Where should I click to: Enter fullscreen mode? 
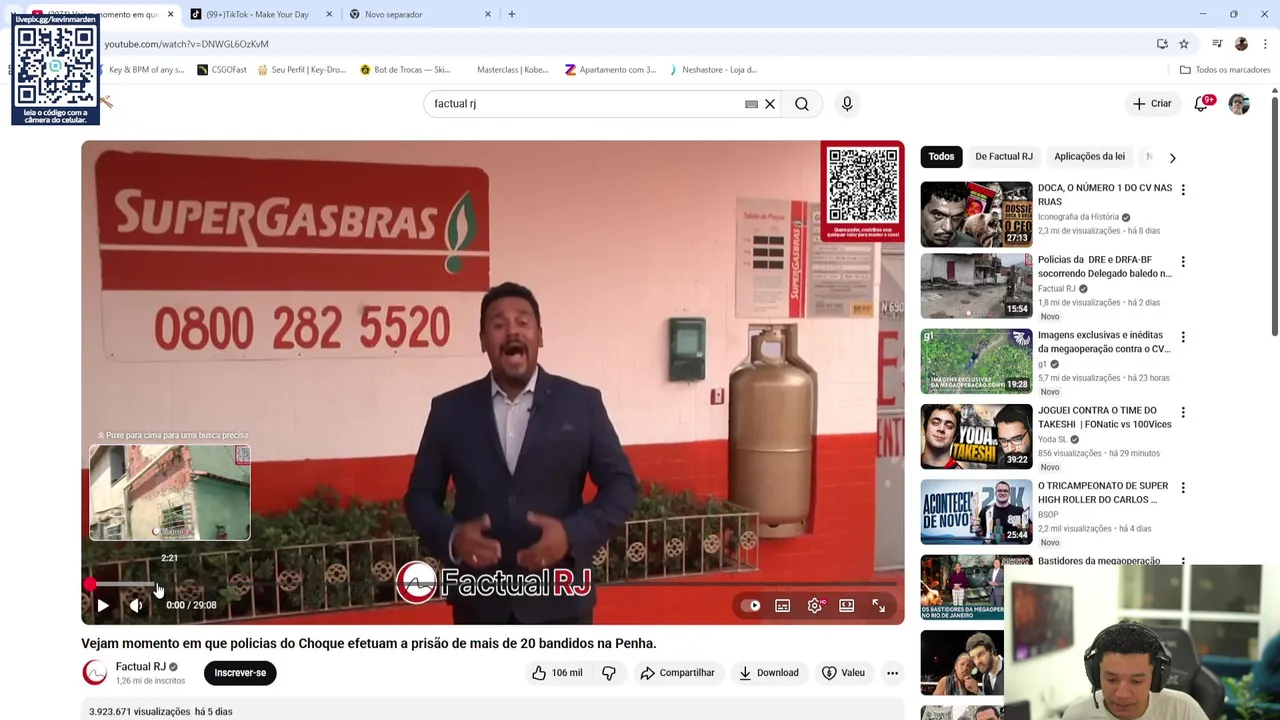coord(878,605)
